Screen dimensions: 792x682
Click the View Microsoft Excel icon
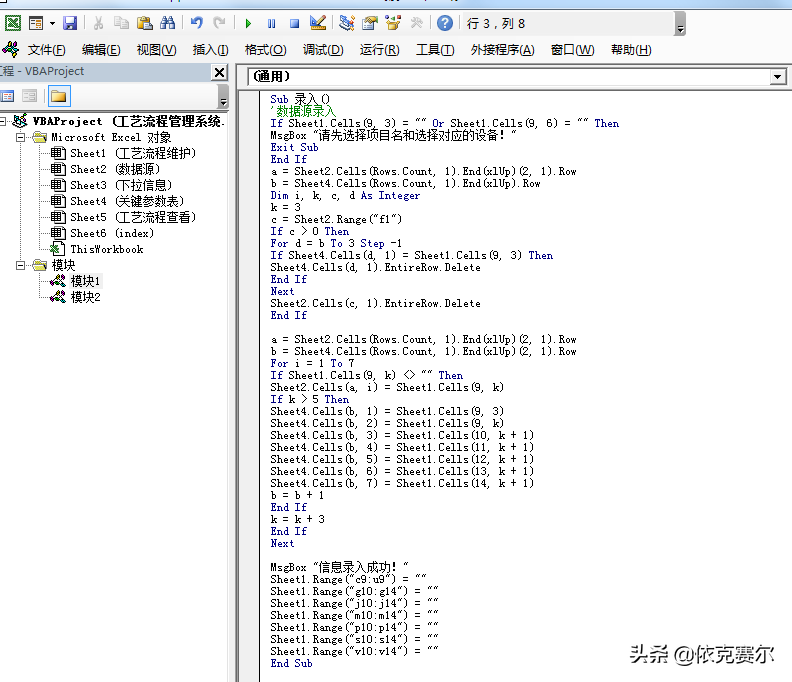(x=13, y=23)
